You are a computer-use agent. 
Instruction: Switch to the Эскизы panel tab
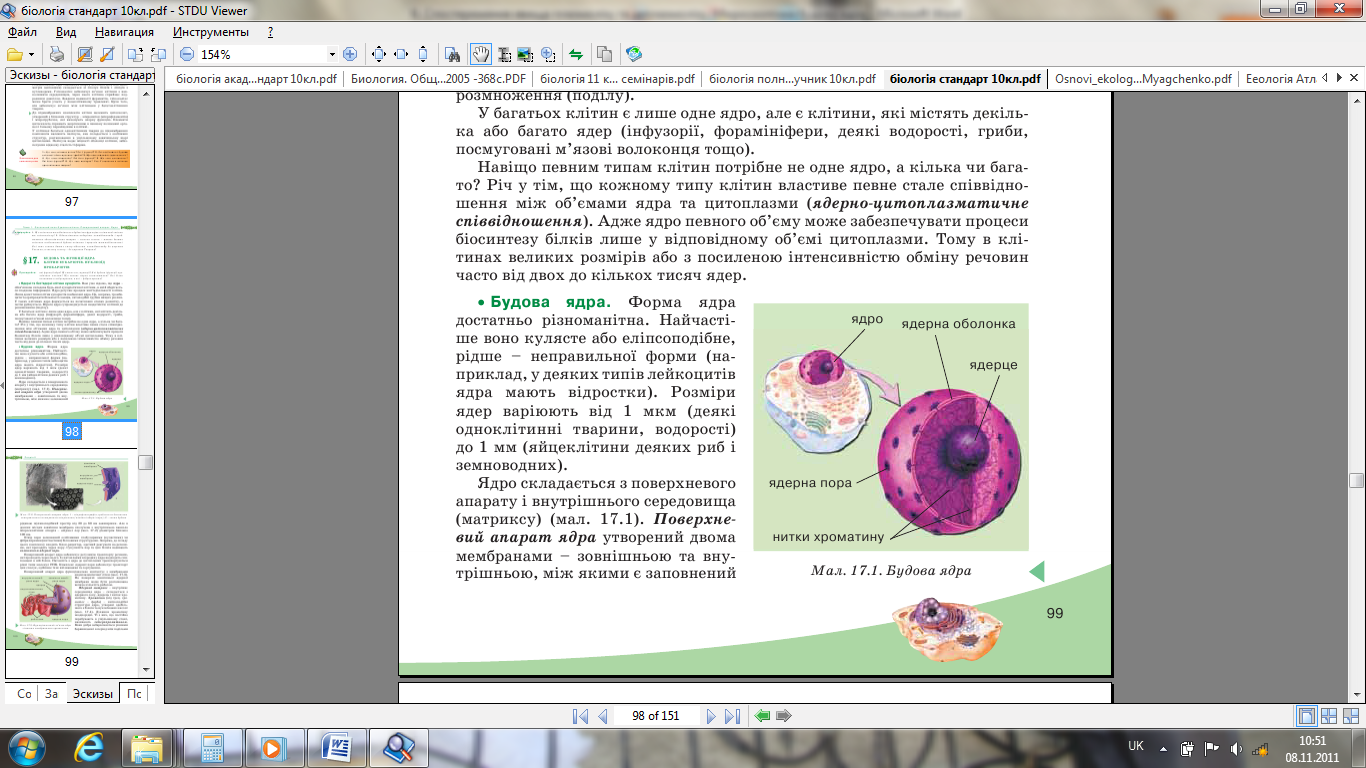coord(92,693)
